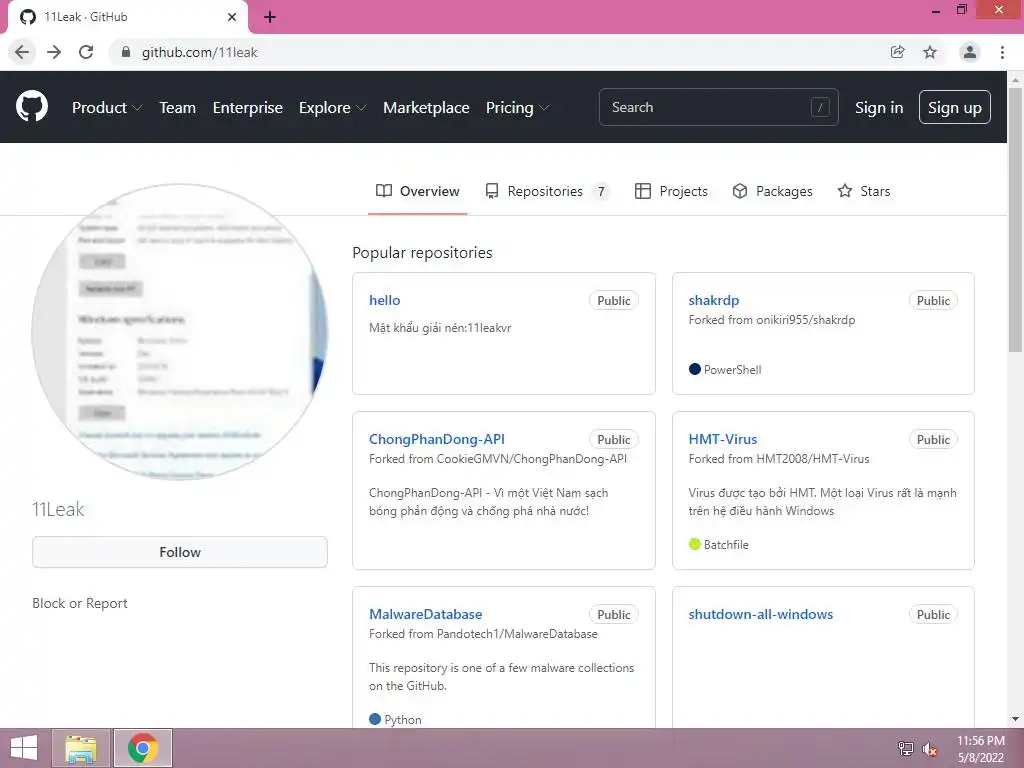The width and height of the screenshot is (1024, 768).
Task: Bookmark this page with the star icon
Action: point(930,52)
